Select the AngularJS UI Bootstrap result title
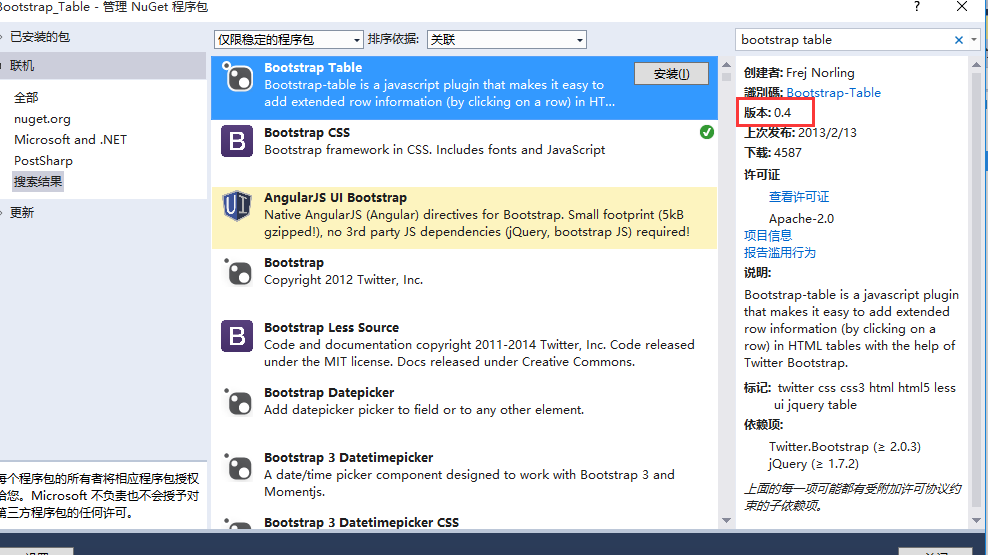 click(335, 197)
